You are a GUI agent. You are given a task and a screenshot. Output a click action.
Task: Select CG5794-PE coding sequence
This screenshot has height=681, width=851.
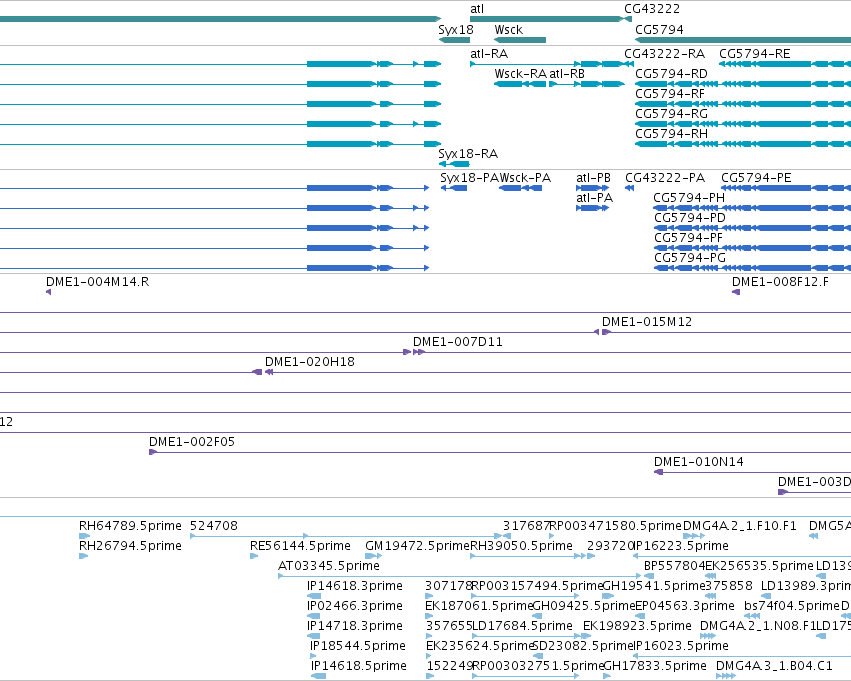click(786, 188)
